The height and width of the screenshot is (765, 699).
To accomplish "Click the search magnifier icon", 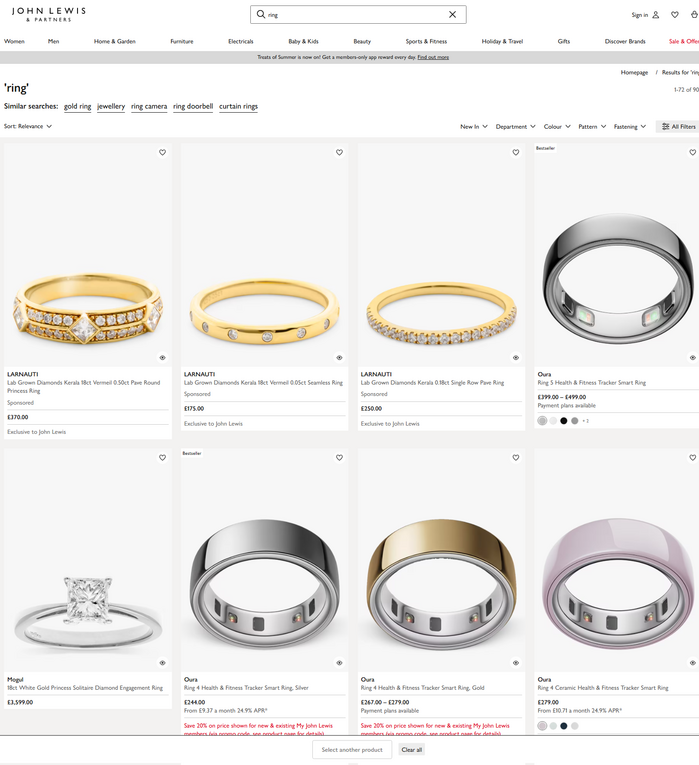I will click(x=261, y=14).
